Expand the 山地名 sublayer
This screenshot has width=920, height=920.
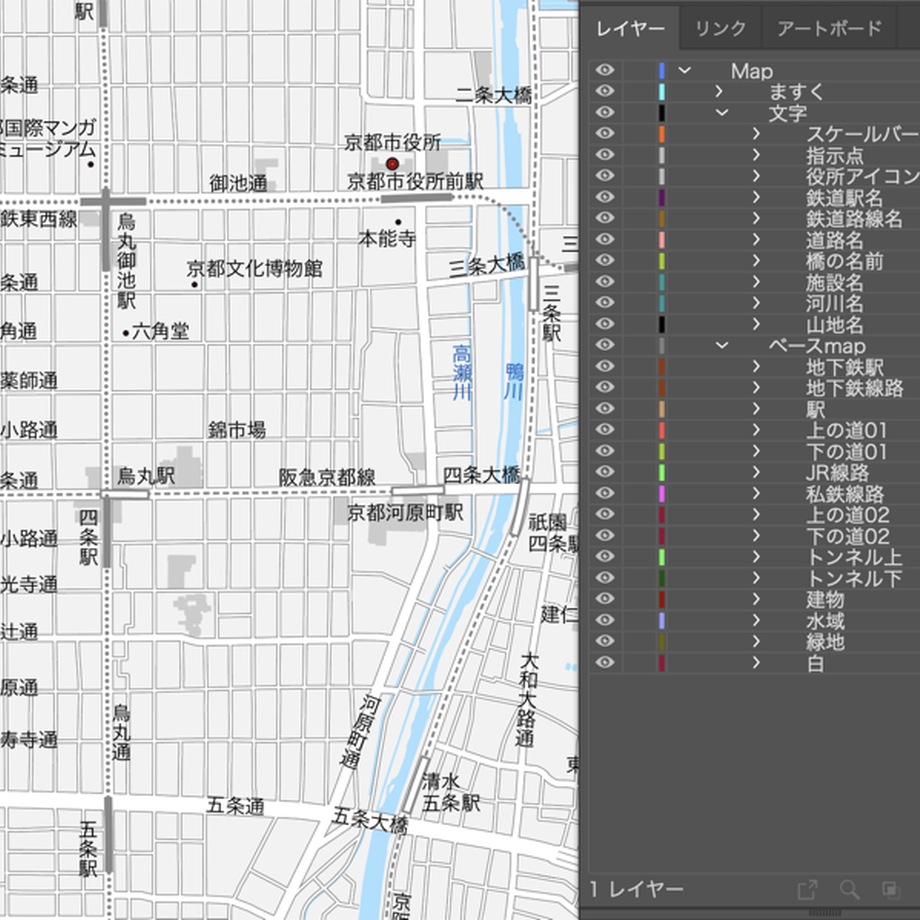pyautogui.click(x=757, y=324)
